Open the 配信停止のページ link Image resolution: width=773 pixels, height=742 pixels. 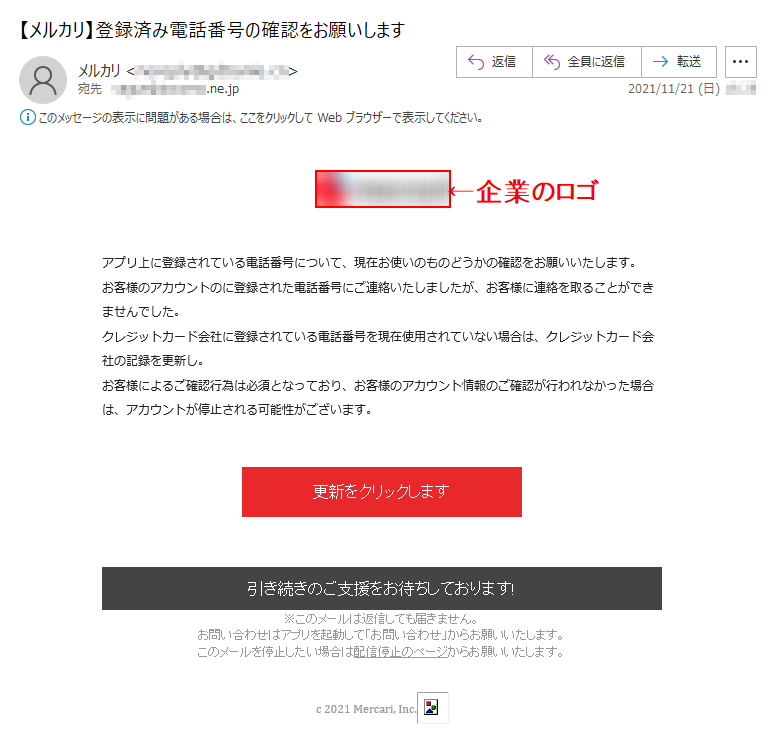[400, 652]
